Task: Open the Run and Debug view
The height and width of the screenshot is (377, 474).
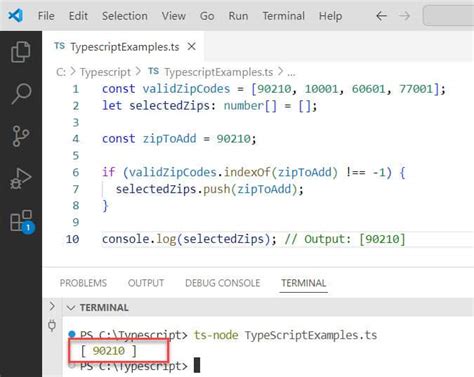Action: tap(21, 179)
